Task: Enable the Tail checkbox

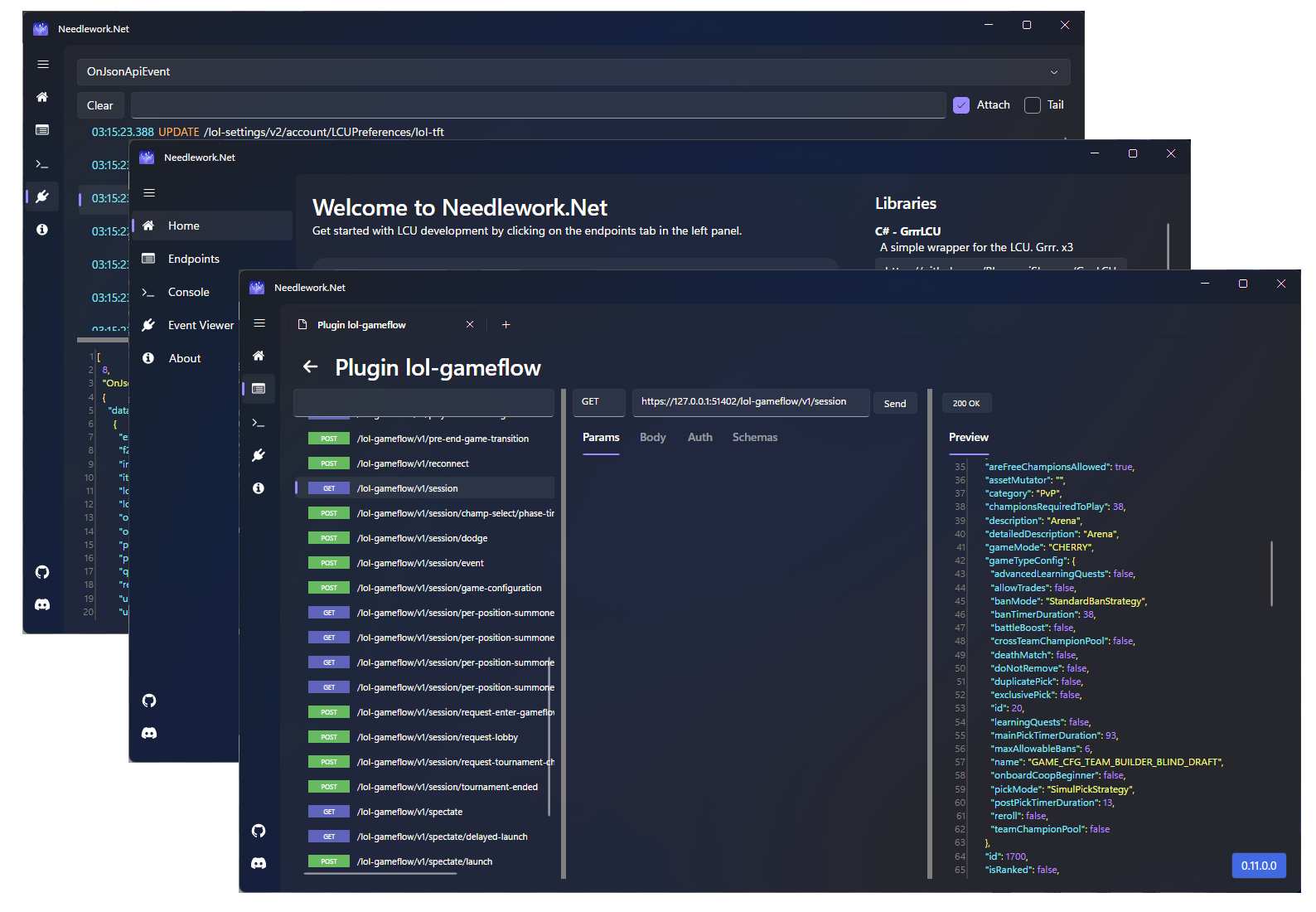Action: pos(1033,105)
